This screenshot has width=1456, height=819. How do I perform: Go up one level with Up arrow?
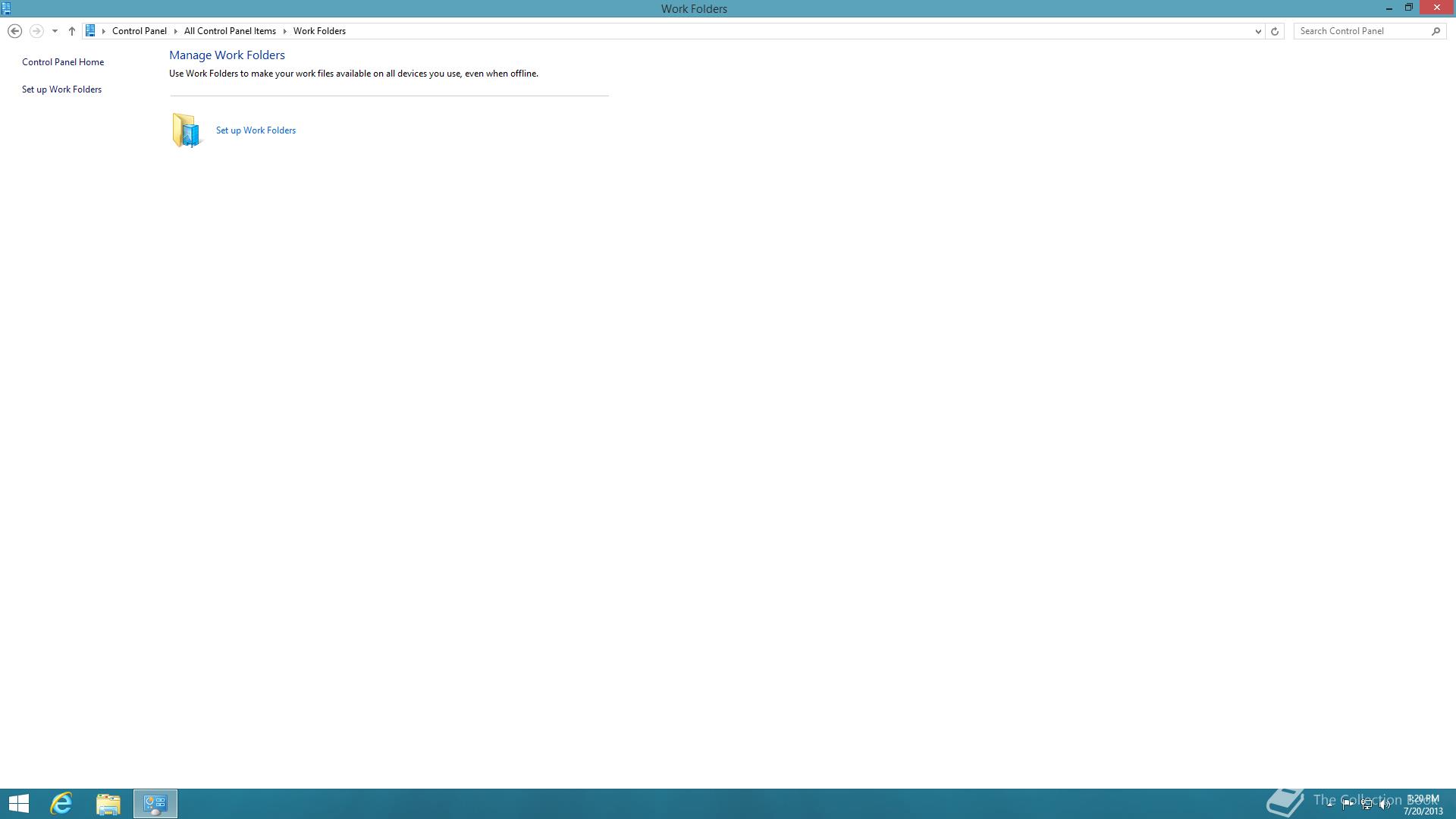pos(71,31)
